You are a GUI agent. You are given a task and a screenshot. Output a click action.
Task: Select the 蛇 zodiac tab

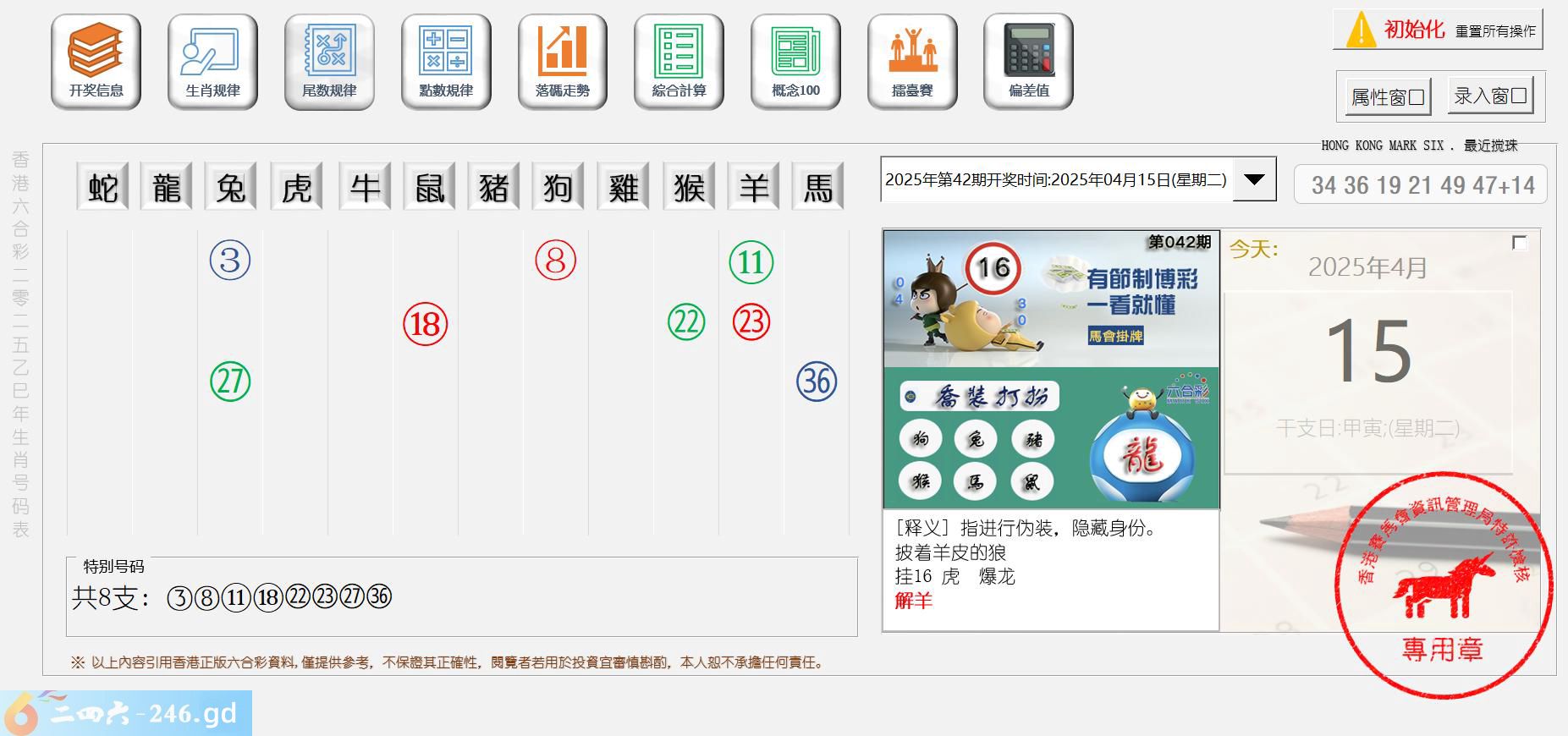pos(102,187)
